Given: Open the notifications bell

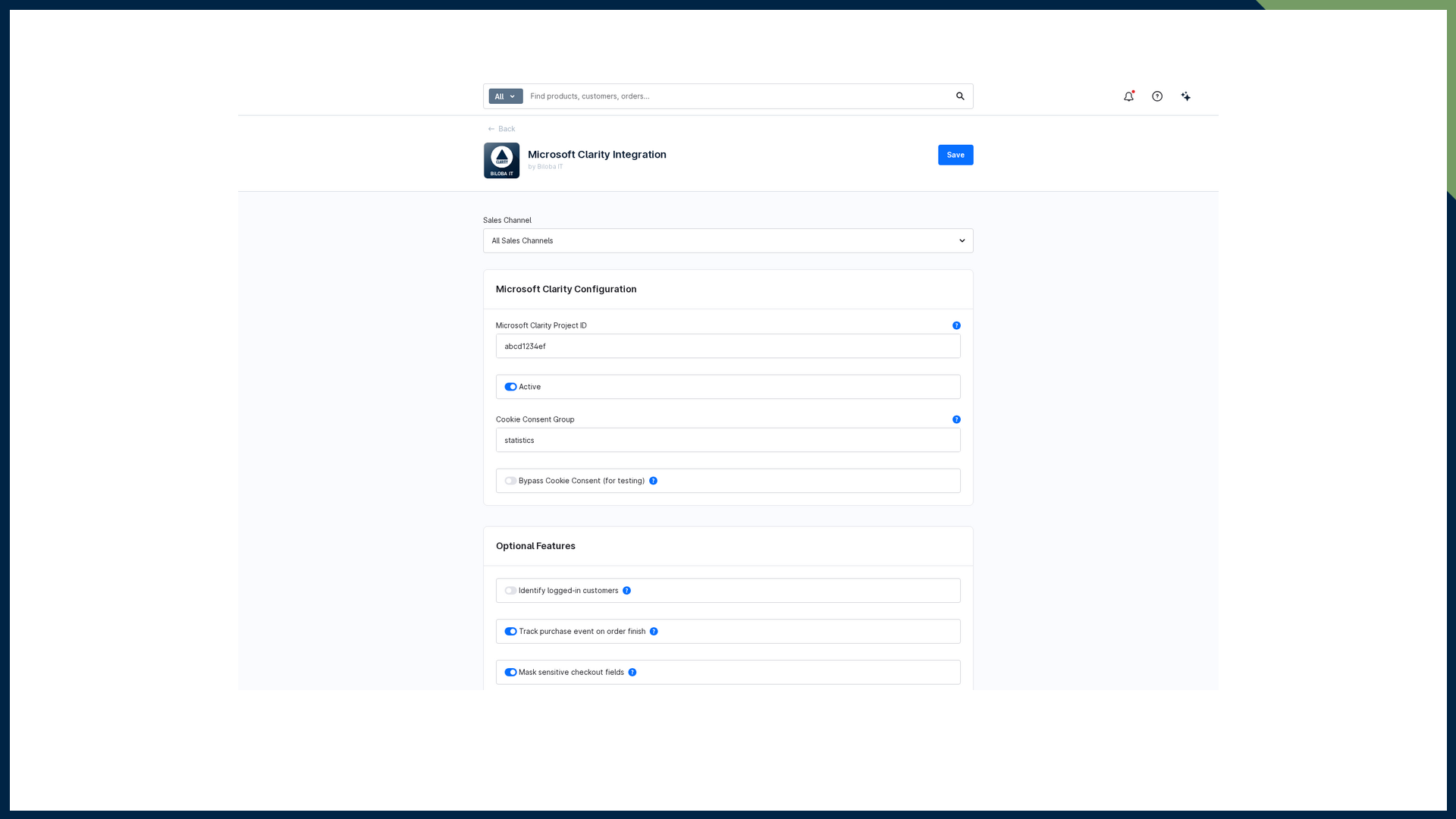Looking at the screenshot, I should pyautogui.click(x=1128, y=96).
